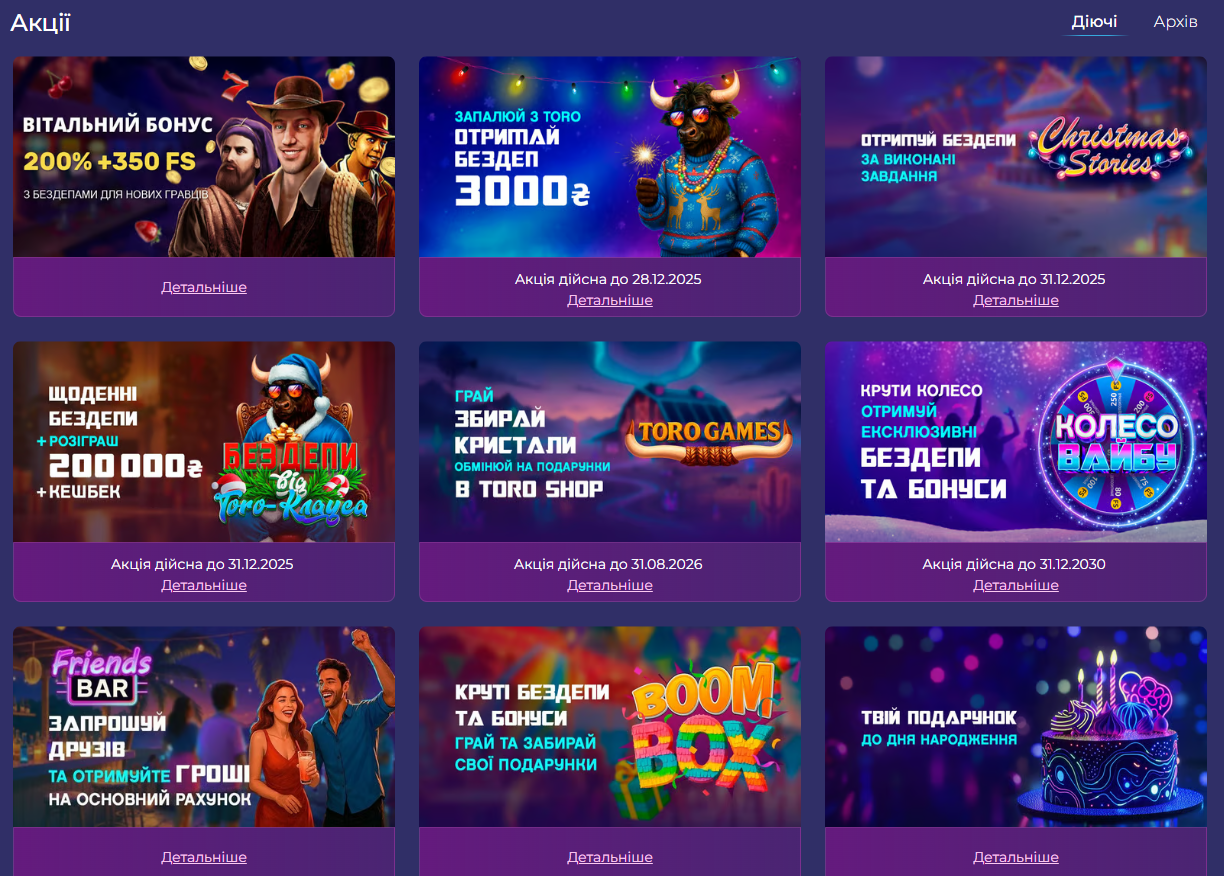
Task: Open the Вітальний бонус 200% +350 FS banner
Action: point(204,157)
